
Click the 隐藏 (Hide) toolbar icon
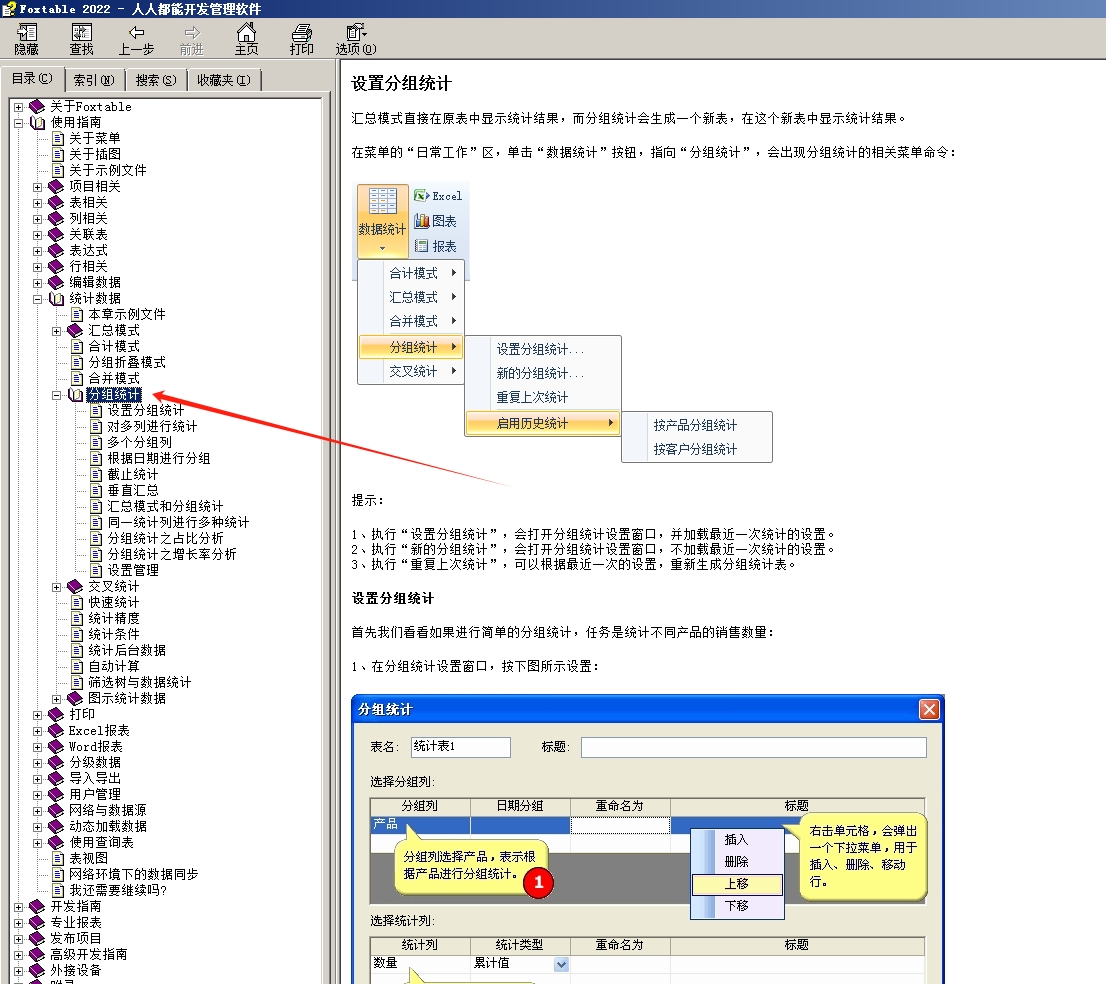click(27, 34)
